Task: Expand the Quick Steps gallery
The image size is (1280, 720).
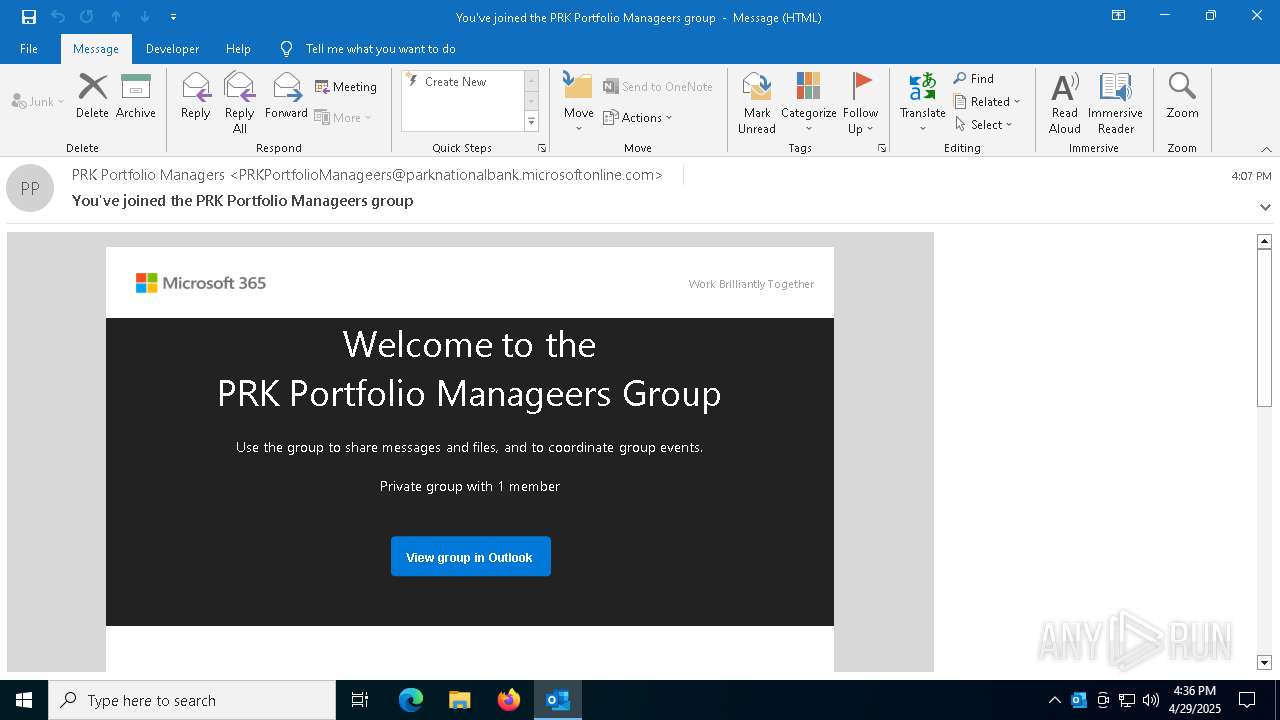Action: pyautogui.click(x=532, y=122)
